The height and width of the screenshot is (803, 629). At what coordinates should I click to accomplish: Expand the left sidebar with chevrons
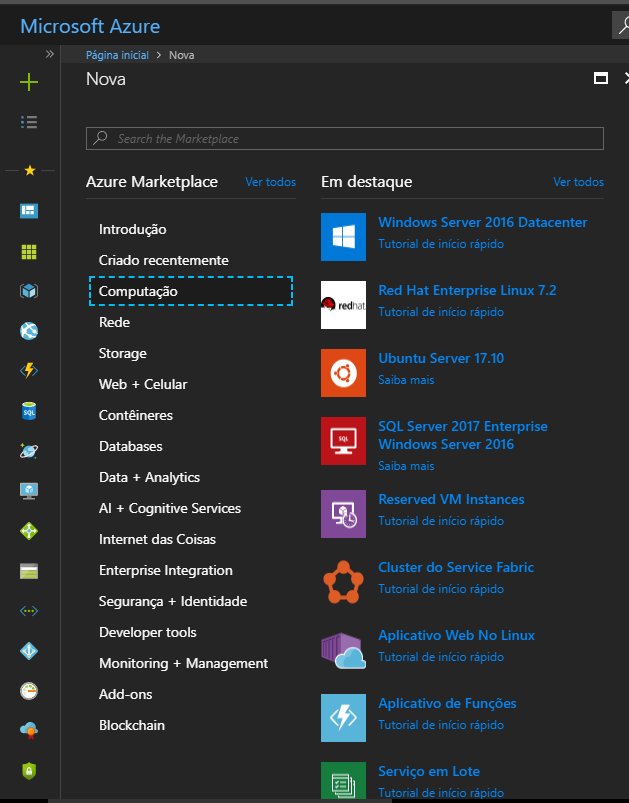pos(50,54)
